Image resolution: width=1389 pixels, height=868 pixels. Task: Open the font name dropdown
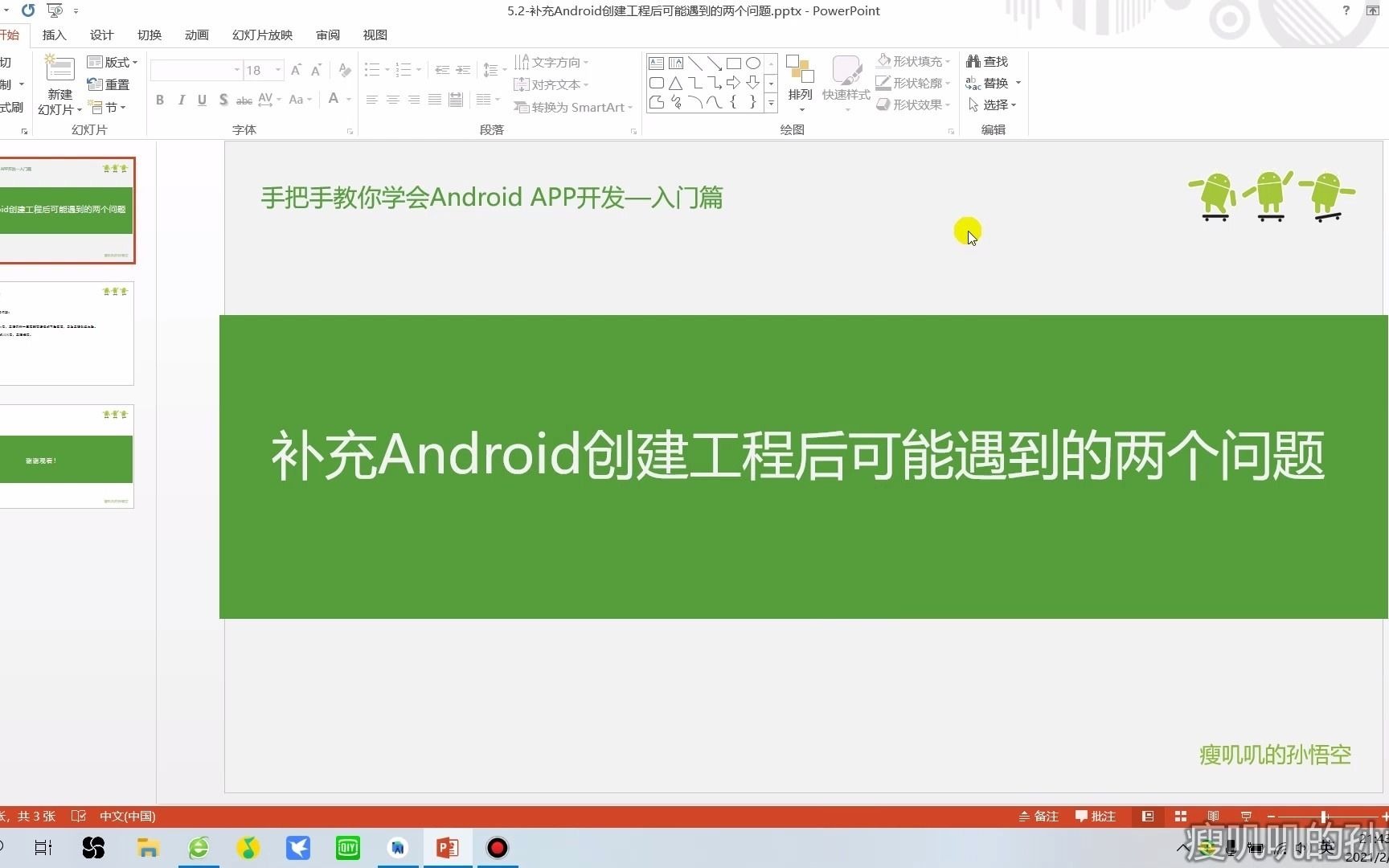237,71
